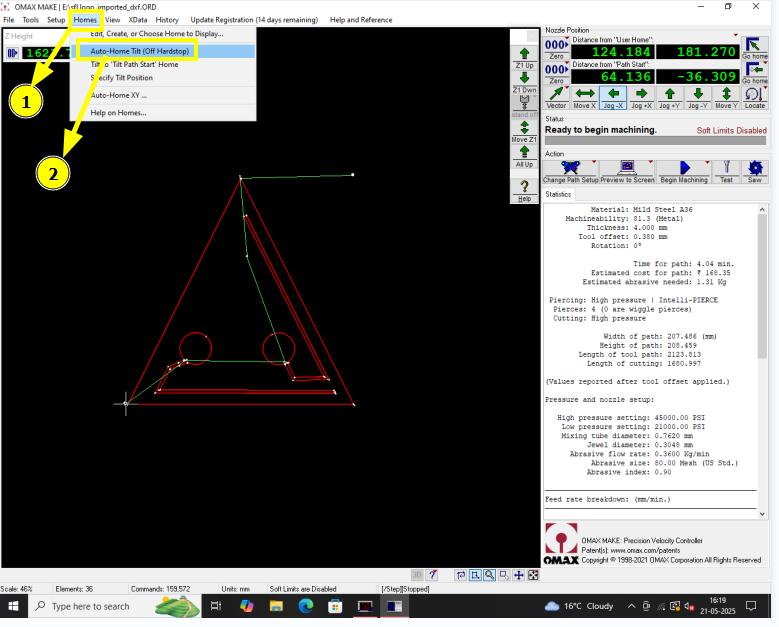The image size is (779, 627).
Task: Click the Move X button
Action: (585, 97)
